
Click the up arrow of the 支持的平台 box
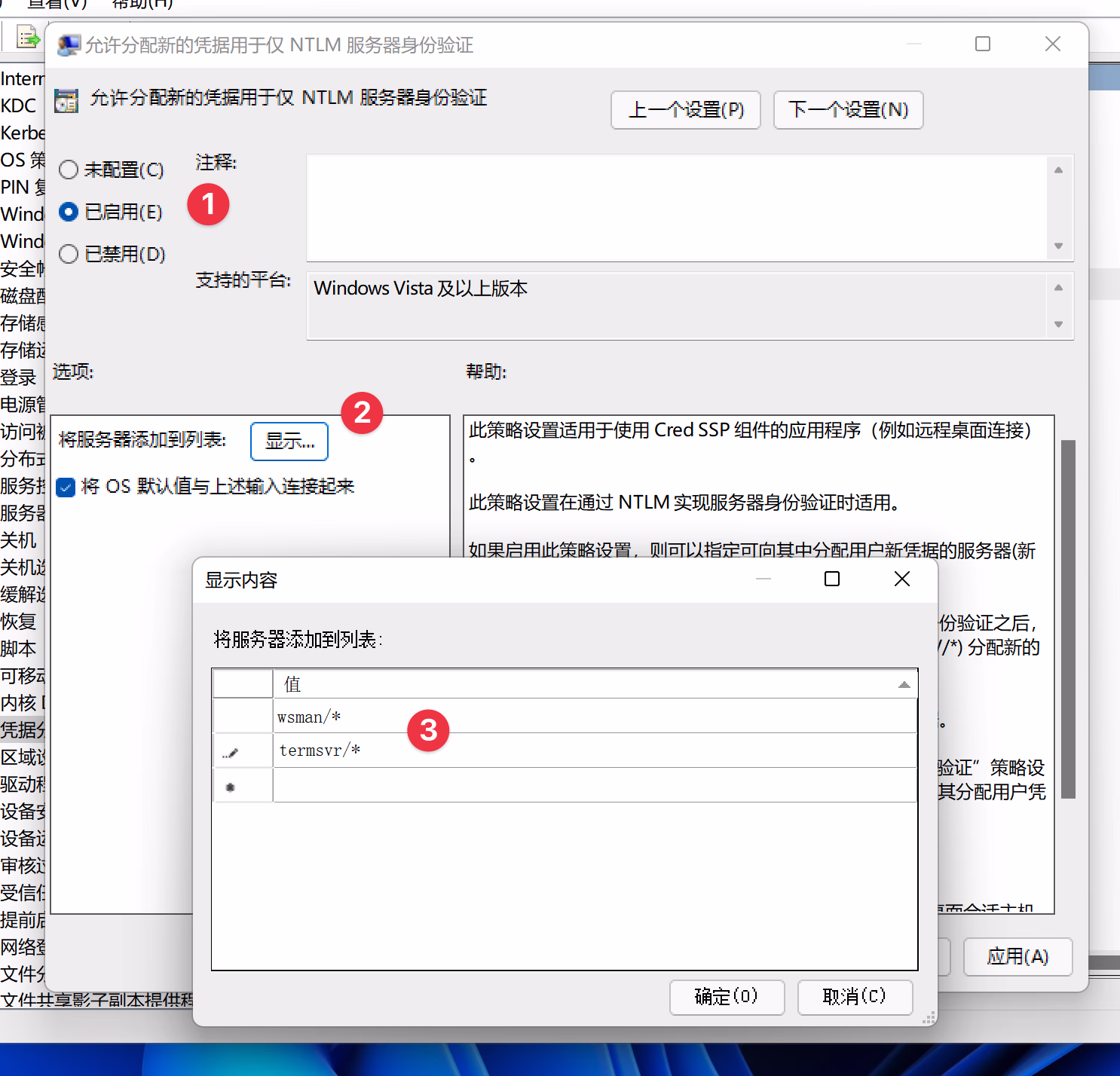coord(1058,288)
